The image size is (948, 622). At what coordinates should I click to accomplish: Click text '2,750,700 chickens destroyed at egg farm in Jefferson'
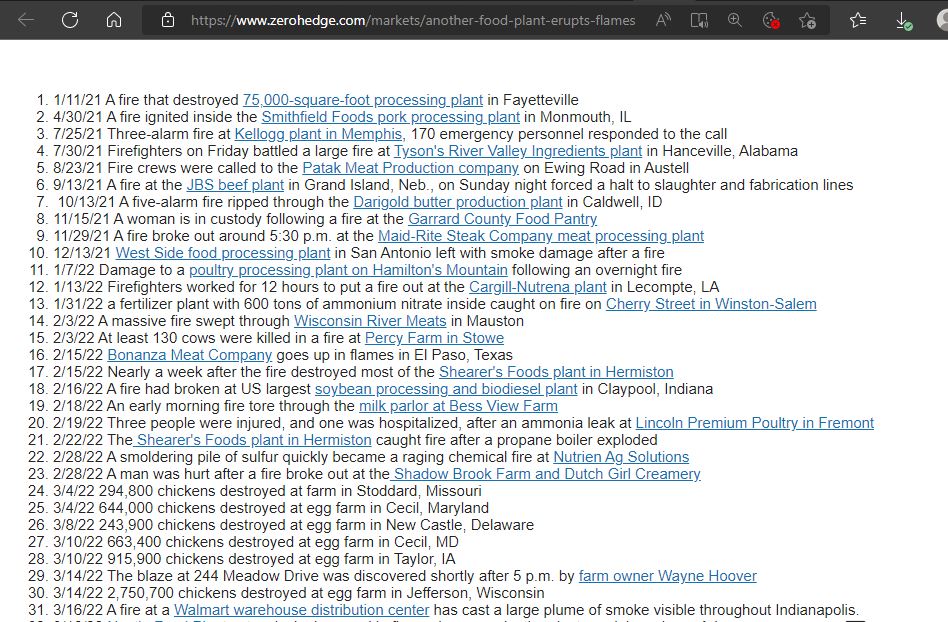(291, 592)
